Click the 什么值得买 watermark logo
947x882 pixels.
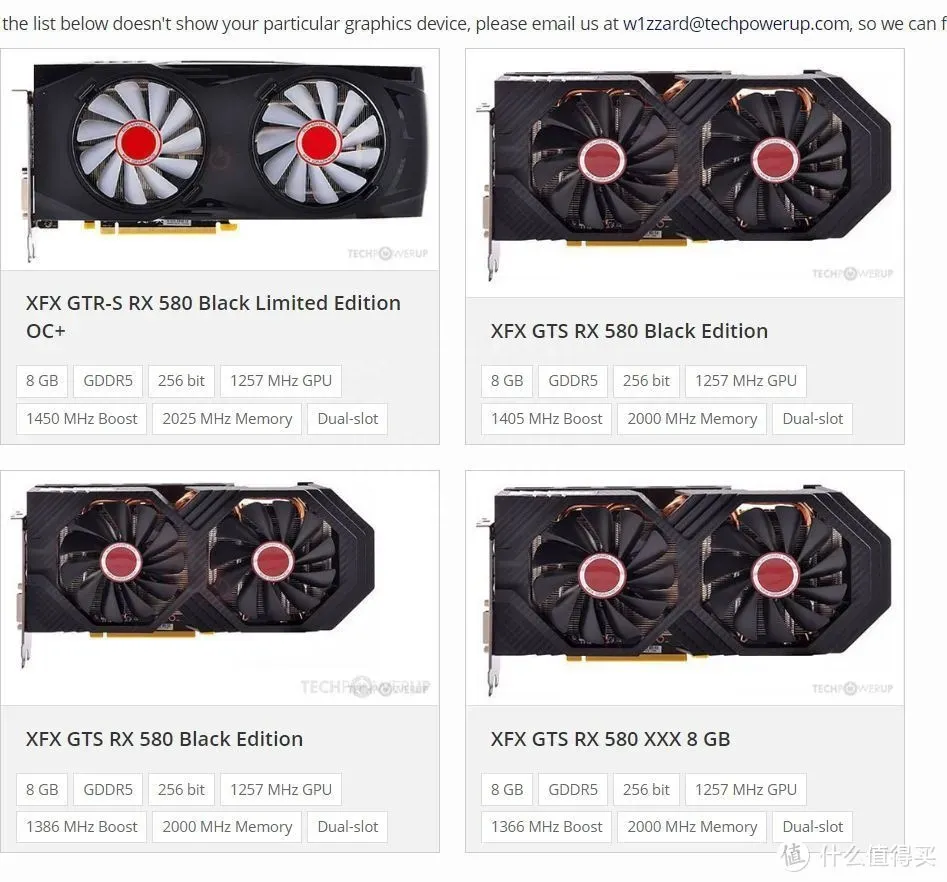(x=858, y=856)
